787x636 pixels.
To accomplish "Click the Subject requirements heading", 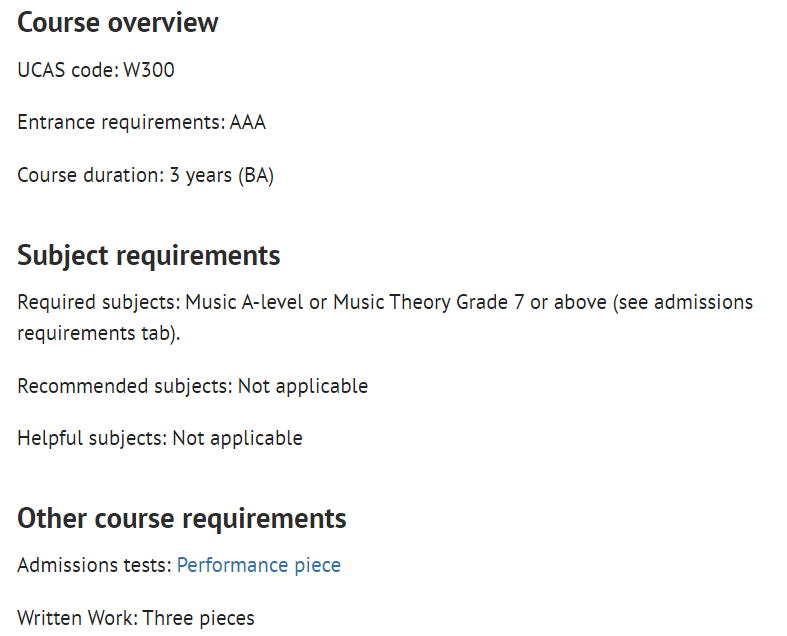I will pos(149,256).
